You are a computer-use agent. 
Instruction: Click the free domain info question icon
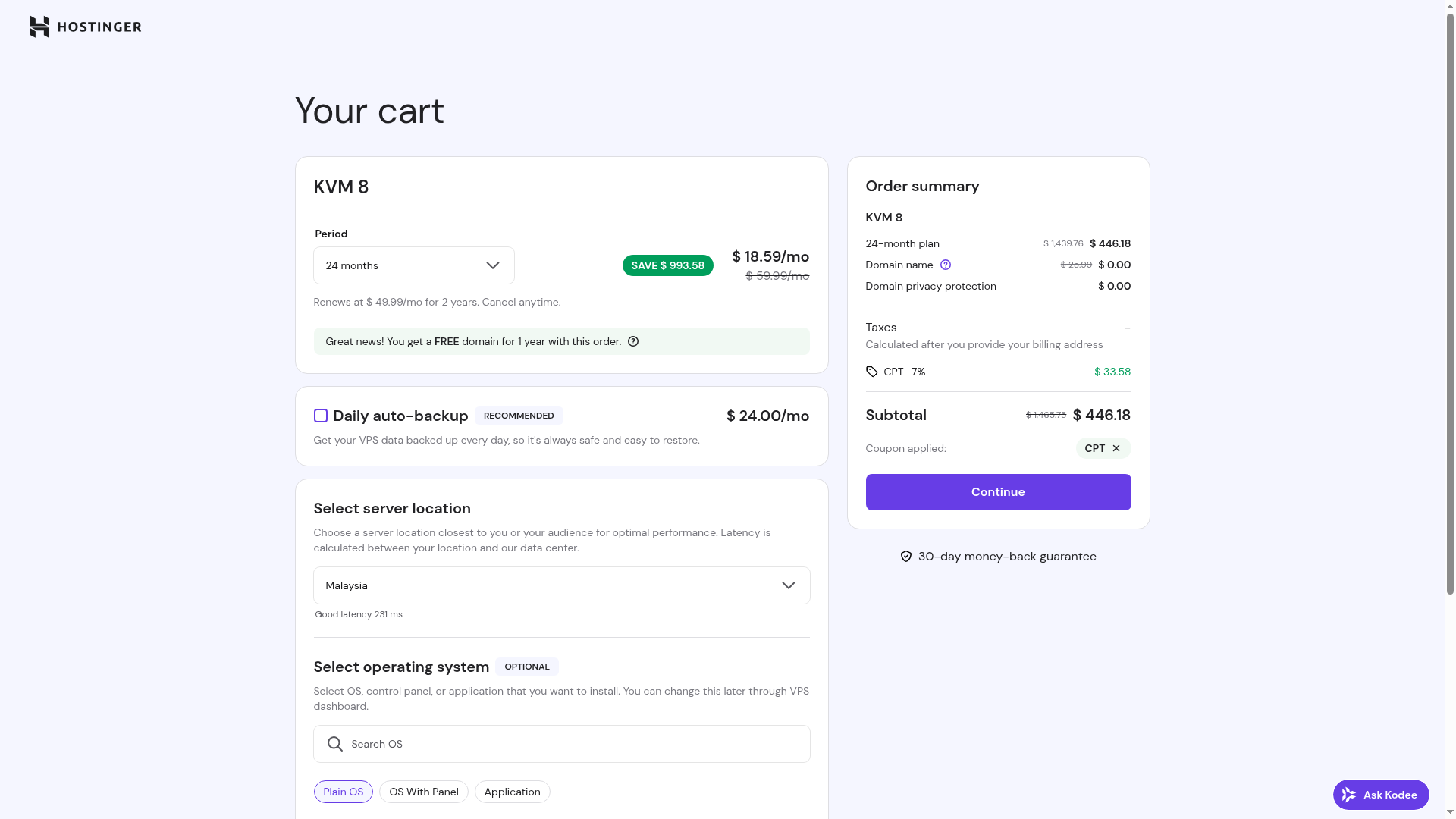[633, 341]
